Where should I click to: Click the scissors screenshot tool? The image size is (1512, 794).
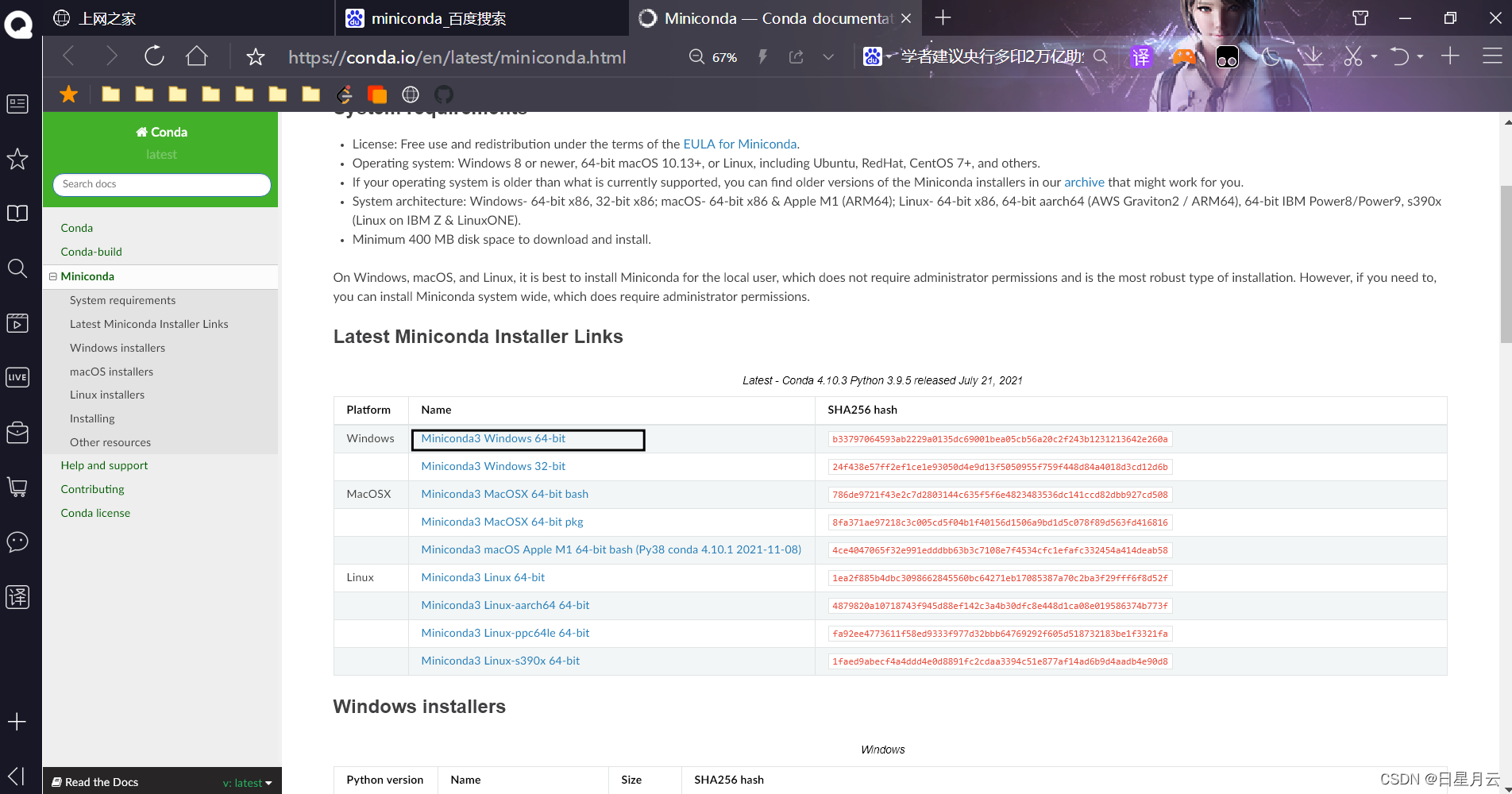1353,56
